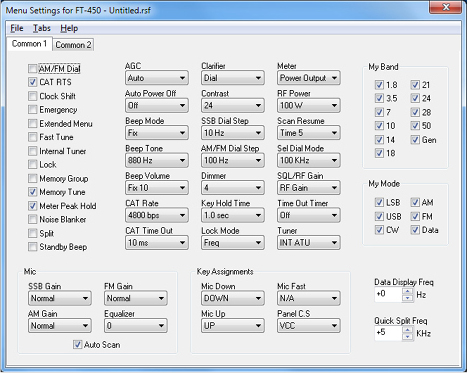Decrease Quick Split Freq with down arrow
Image resolution: width=467 pixels, height=373 pixels.
(x=407, y=337)
